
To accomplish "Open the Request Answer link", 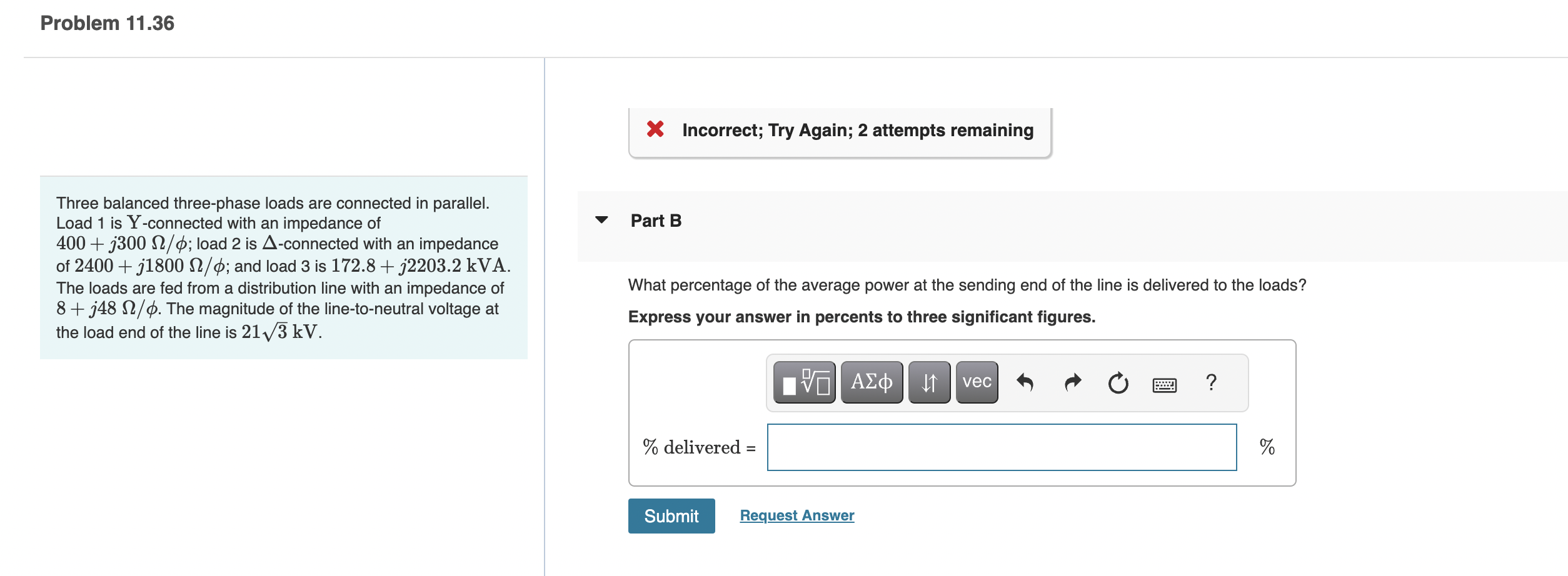I will click(x=797, y=515).
